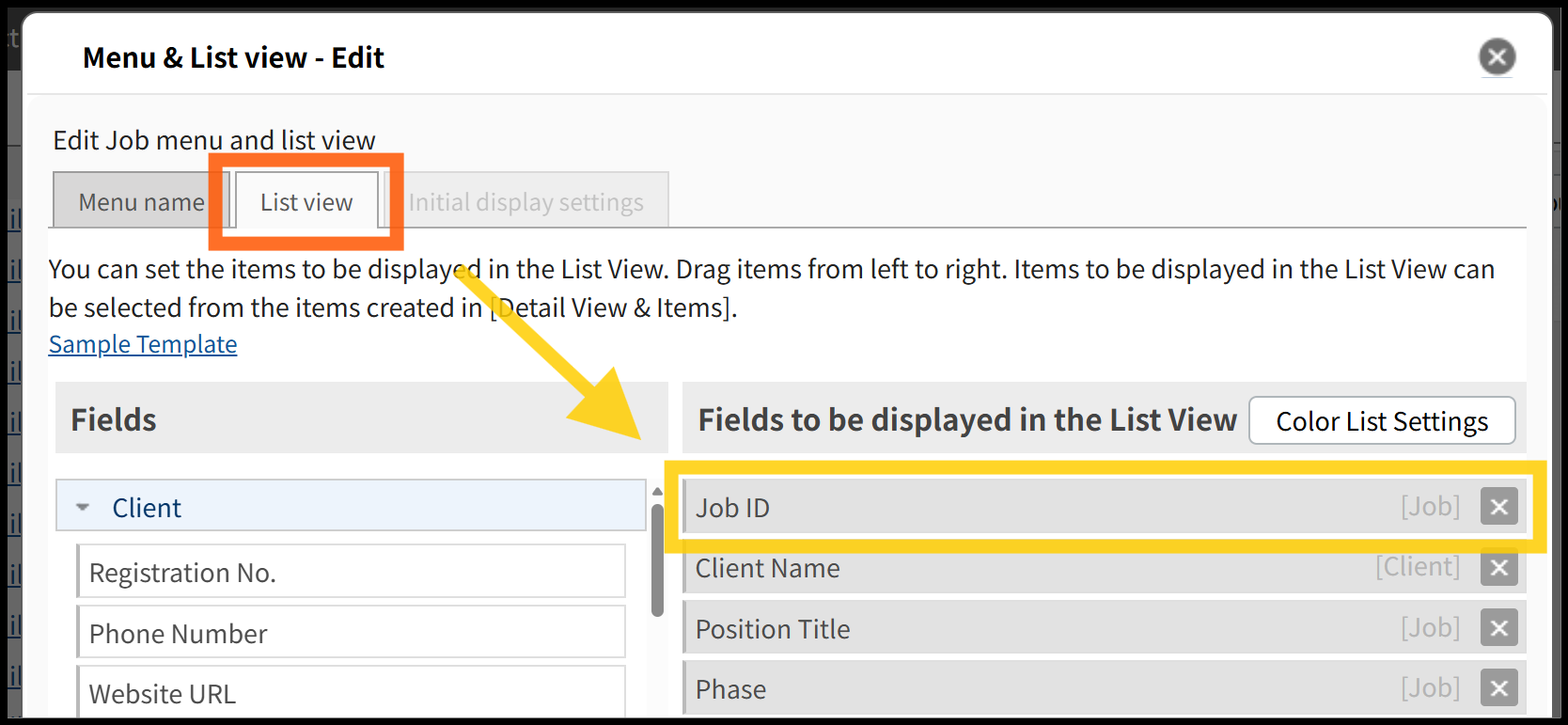This screenshot has width=1568, height=725.
Task: Select the Website URL field
Action: pyautogui.click(x=352, y=693)
